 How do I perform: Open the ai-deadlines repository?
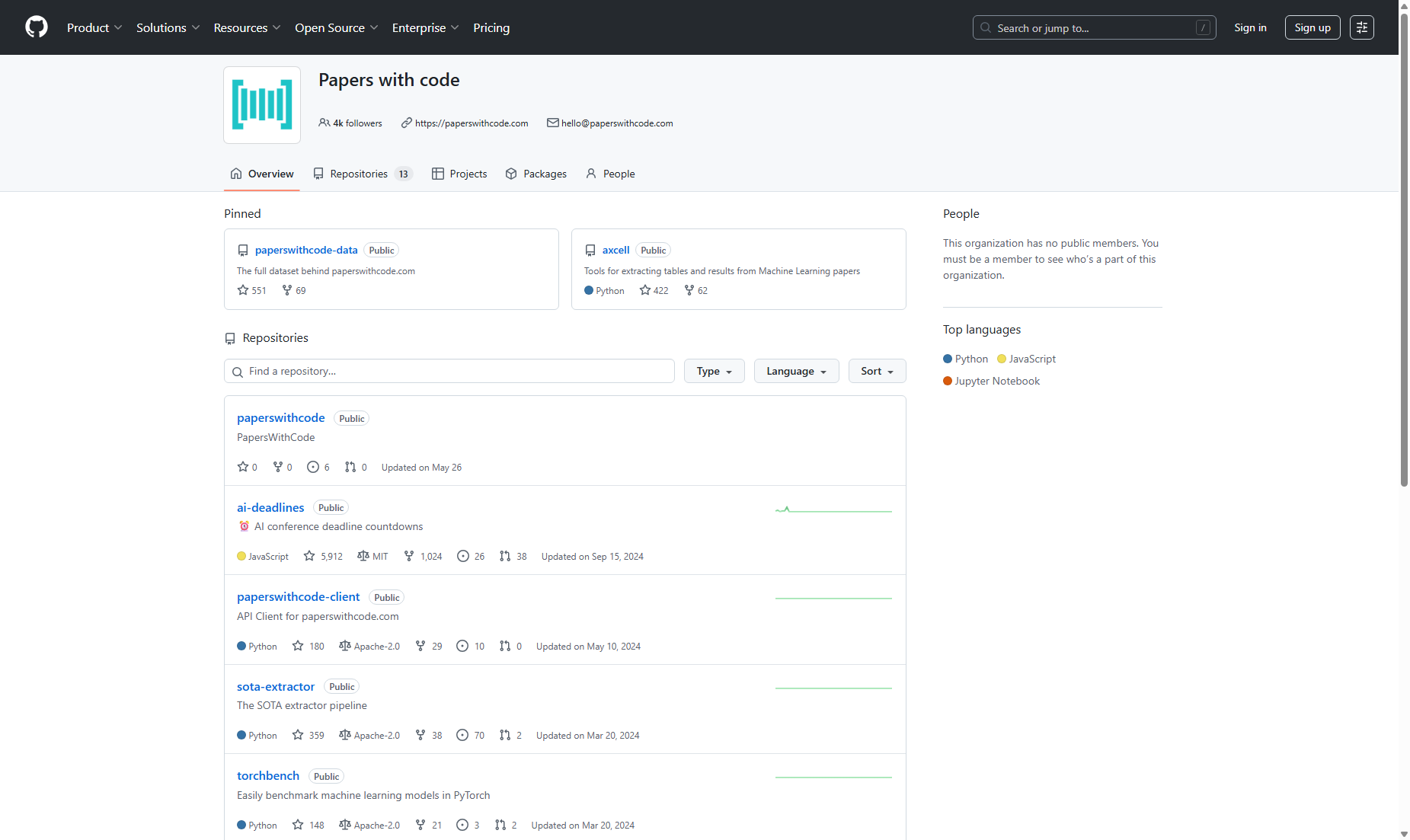click(x=270, y=507)
